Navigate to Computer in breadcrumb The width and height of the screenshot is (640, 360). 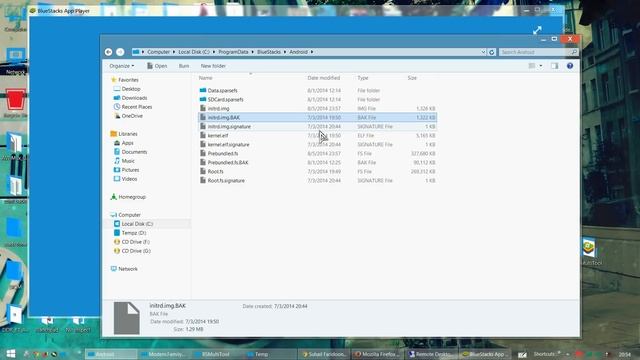tap(158, 52)
